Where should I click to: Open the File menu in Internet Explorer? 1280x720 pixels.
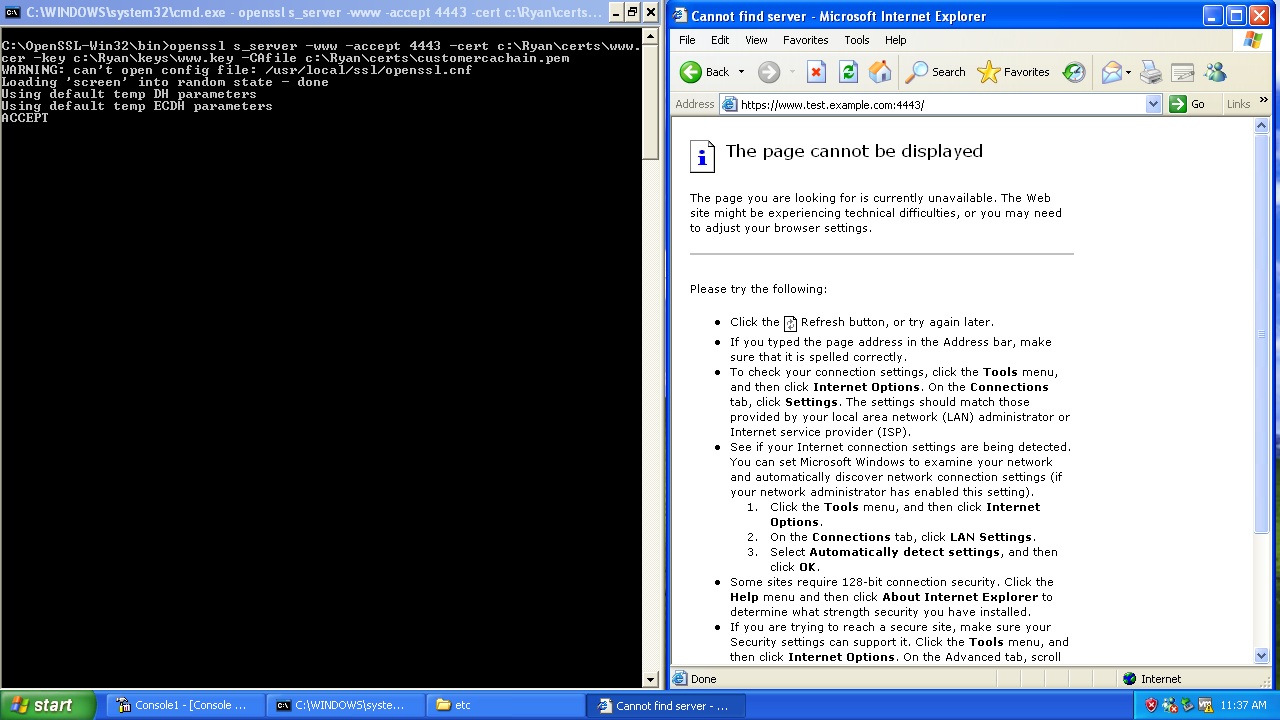pyautogui.click(x=687, y=40)
